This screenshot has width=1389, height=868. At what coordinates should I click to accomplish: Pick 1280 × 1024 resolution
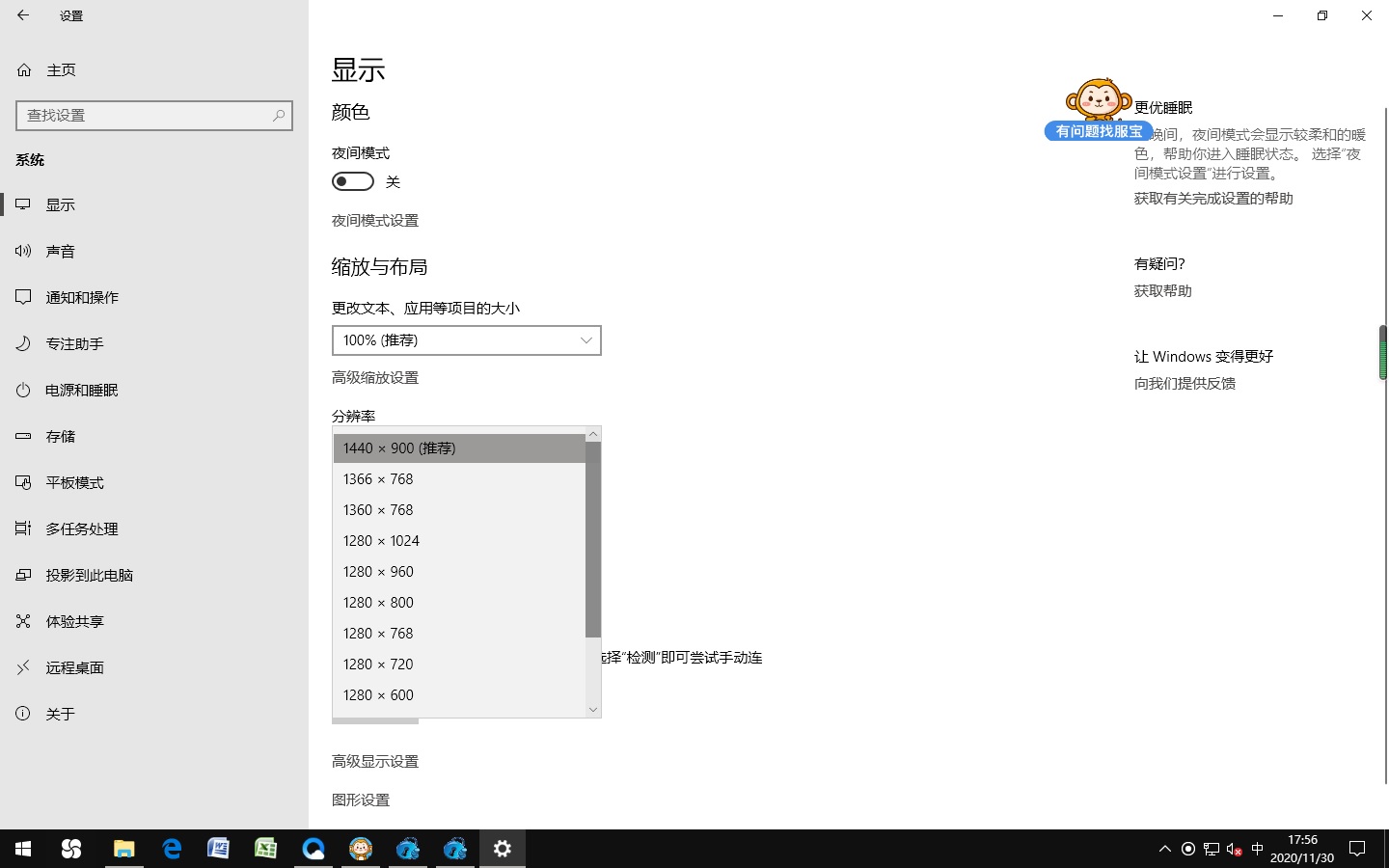459,541
